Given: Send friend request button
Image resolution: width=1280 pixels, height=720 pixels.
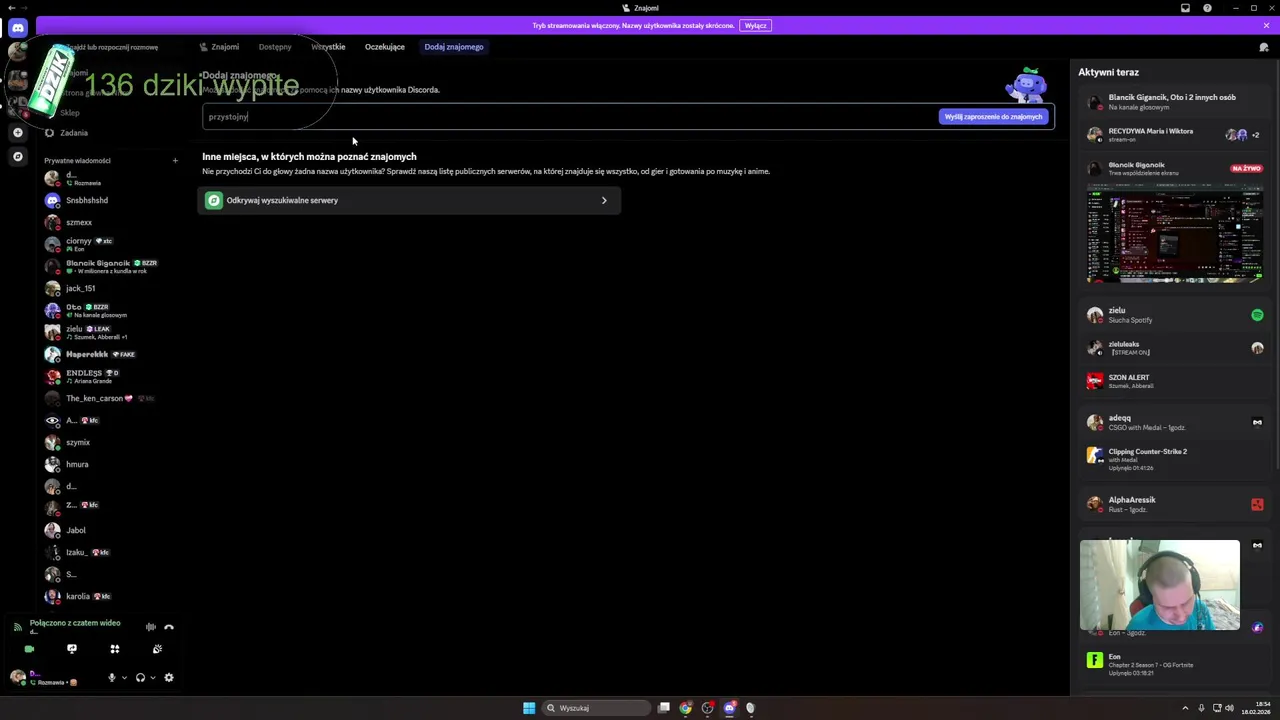Looking at the screenshot, I should [x=994, y=117].
